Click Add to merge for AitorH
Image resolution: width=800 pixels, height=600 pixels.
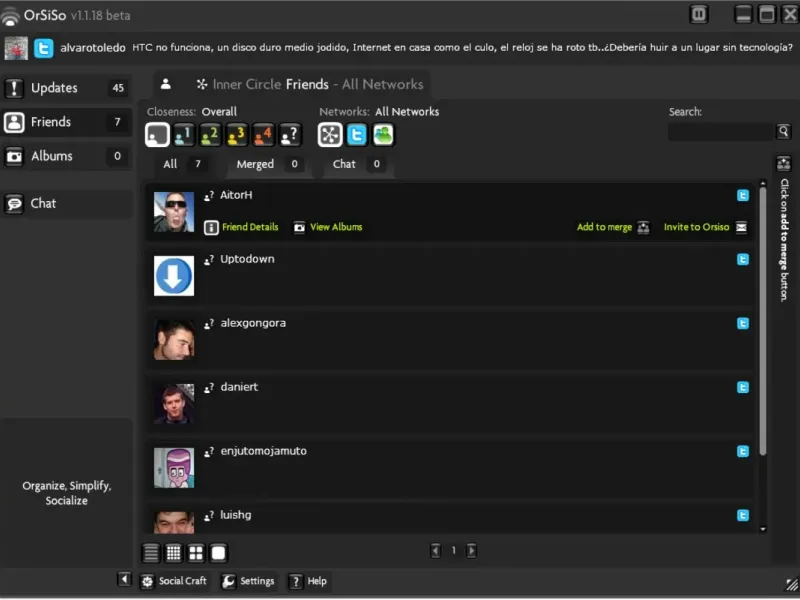(604, 228)
